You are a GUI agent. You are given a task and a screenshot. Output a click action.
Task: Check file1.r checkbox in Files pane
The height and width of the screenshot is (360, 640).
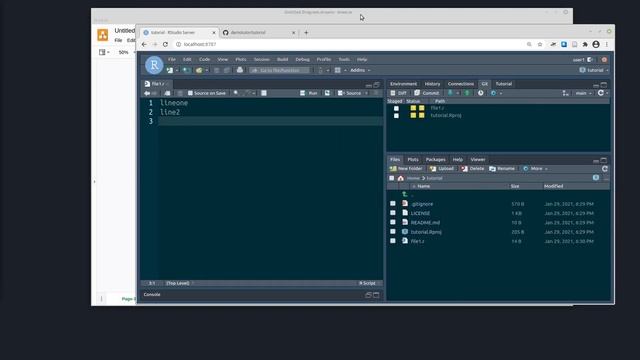pyautogui.click(x=393, y=241)
